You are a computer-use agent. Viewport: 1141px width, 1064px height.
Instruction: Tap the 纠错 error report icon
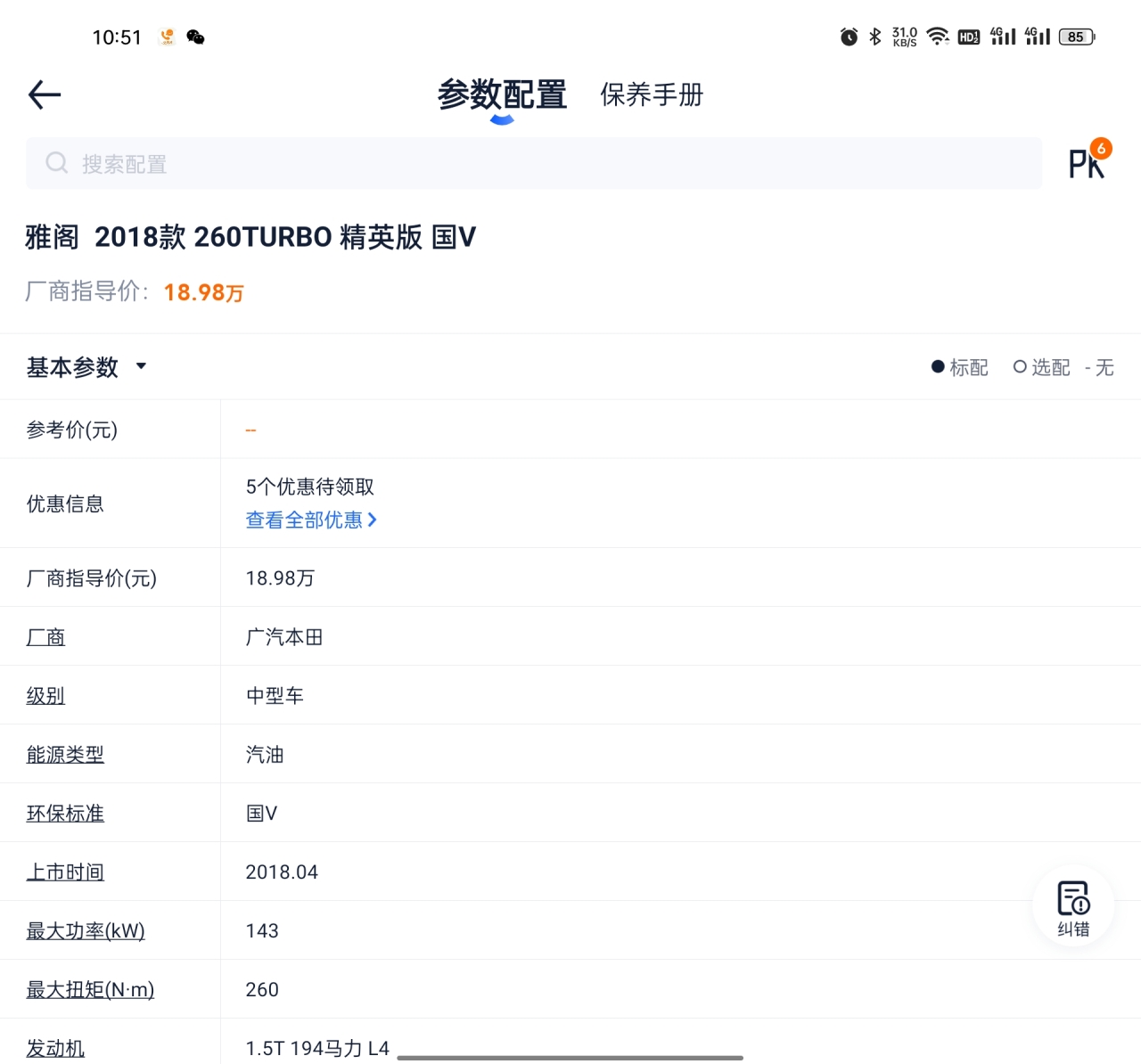[x=1073, y=907]
